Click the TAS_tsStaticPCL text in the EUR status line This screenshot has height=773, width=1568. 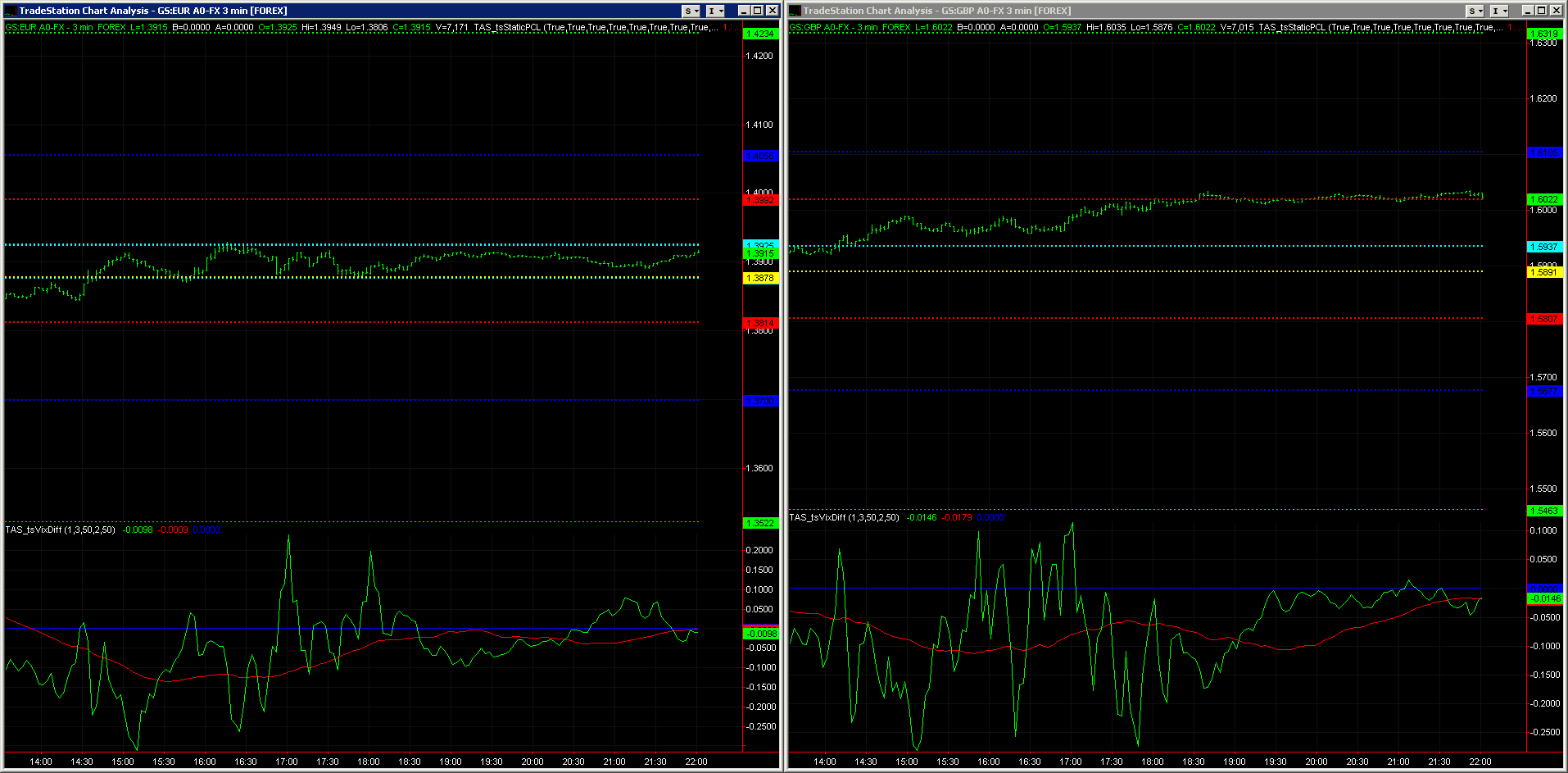pos(507,27)
